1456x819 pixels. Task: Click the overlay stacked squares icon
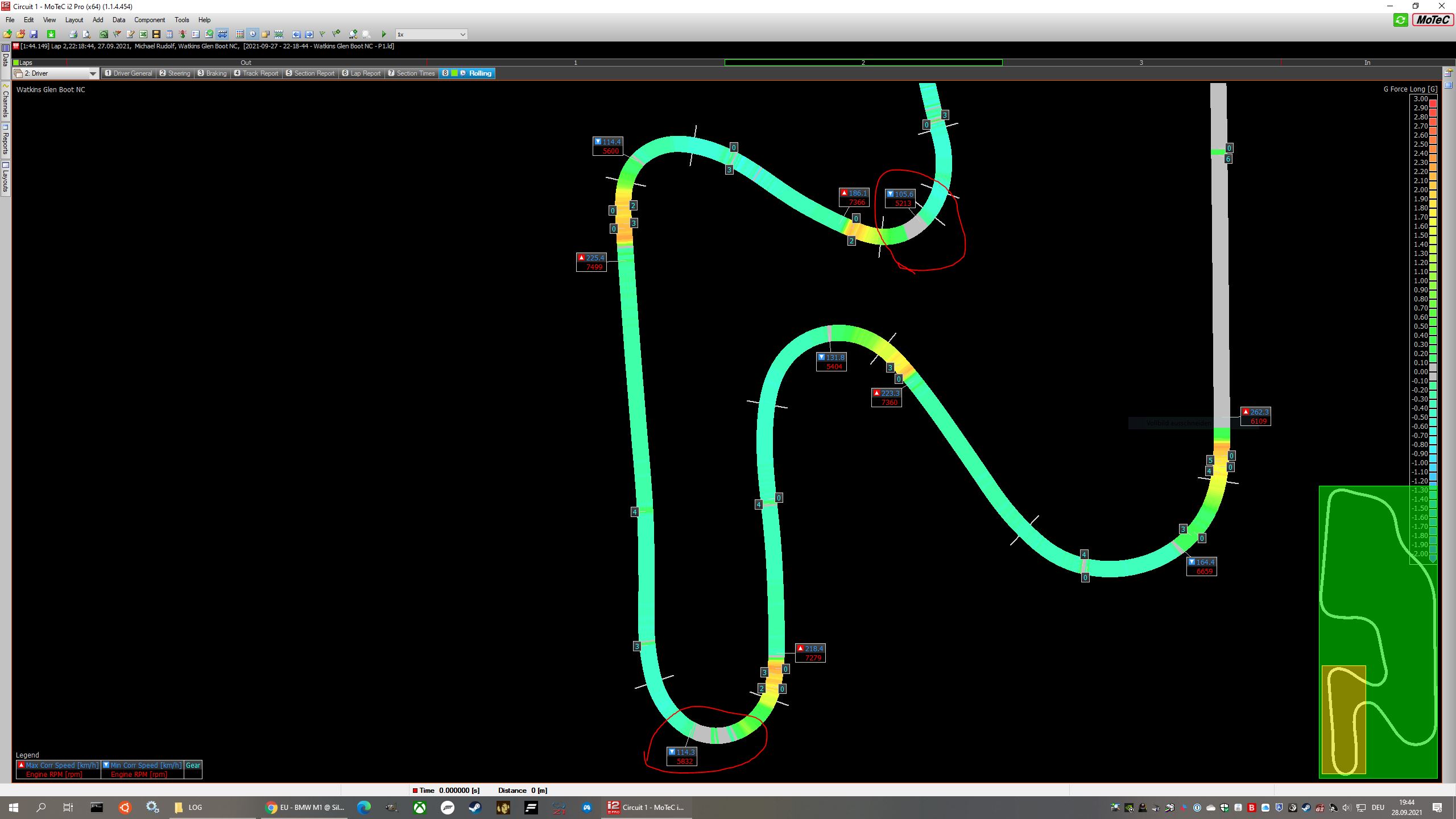266,34
